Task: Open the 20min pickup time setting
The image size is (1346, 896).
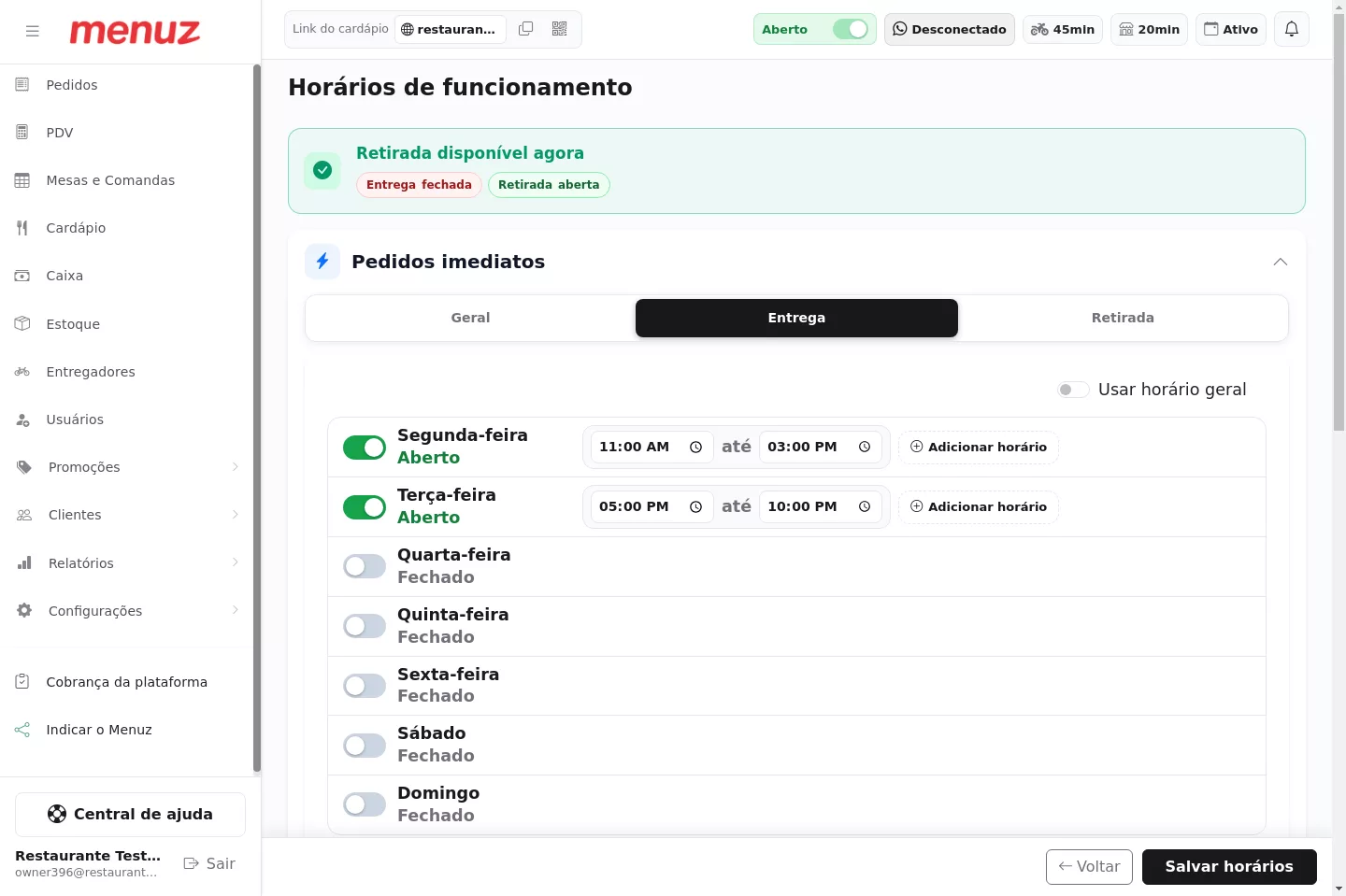Action: (x=1149, y=29)
